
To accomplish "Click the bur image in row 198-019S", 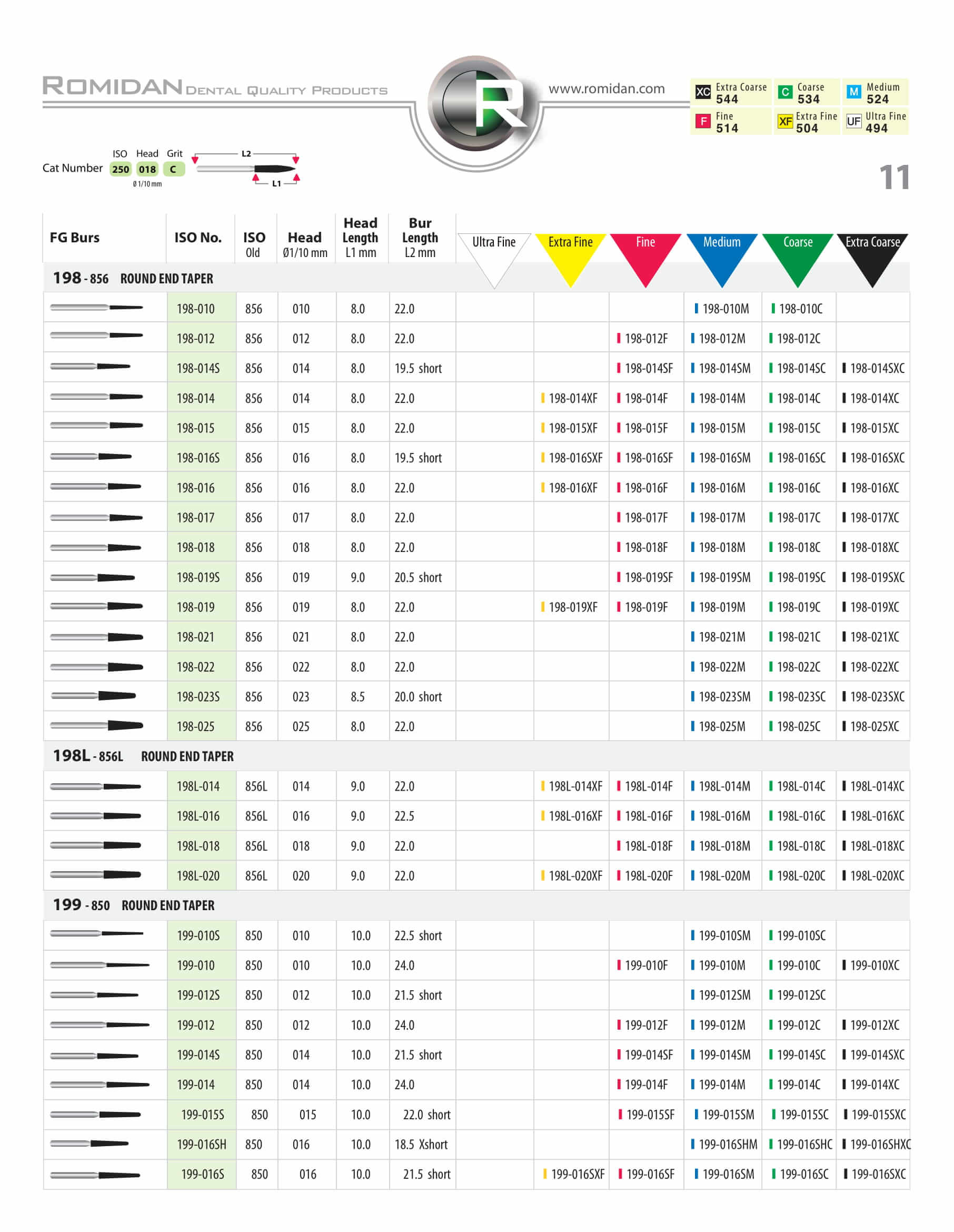I will 93,578.
